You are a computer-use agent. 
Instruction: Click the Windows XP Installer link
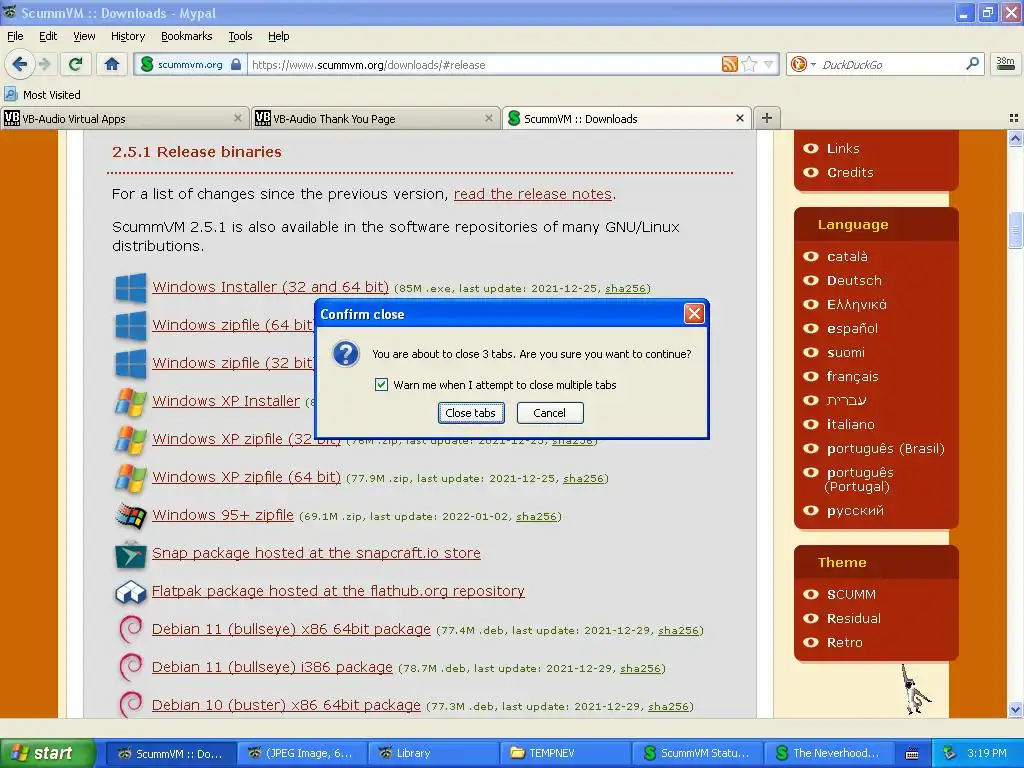coord(226,401)
